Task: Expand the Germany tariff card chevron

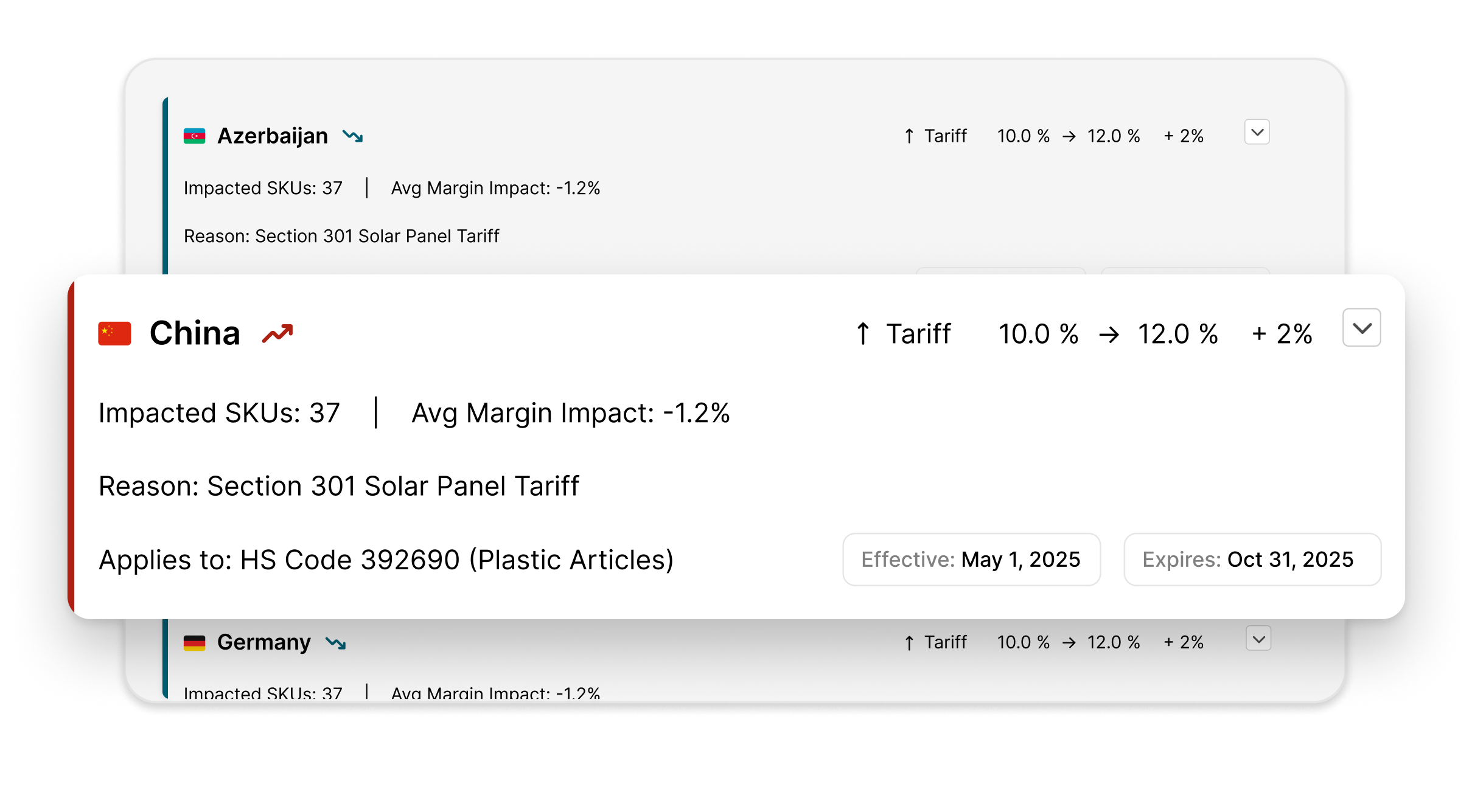Action: (x=1258, y=639)
